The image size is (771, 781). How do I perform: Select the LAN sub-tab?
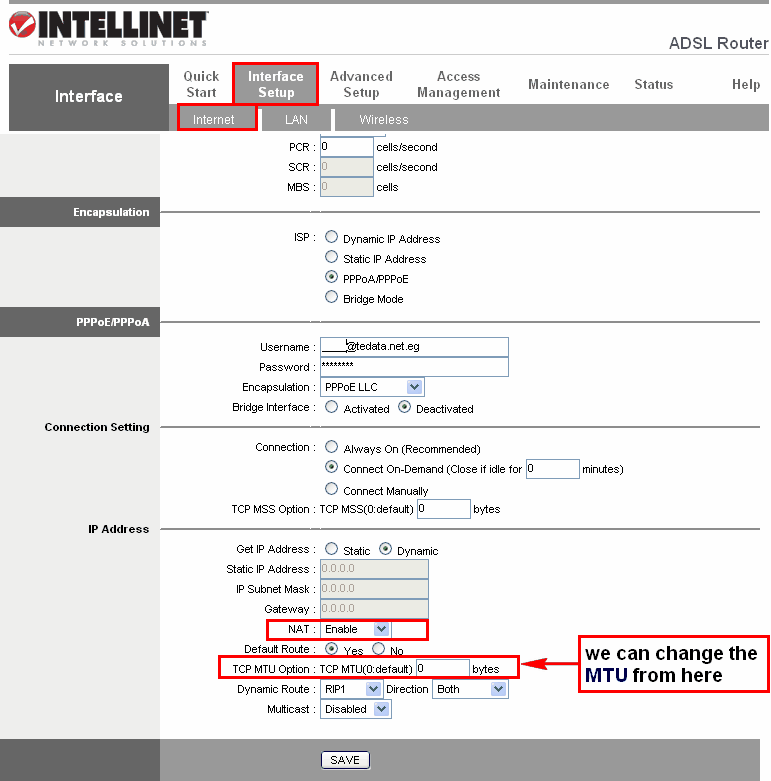tap(296, 120)
